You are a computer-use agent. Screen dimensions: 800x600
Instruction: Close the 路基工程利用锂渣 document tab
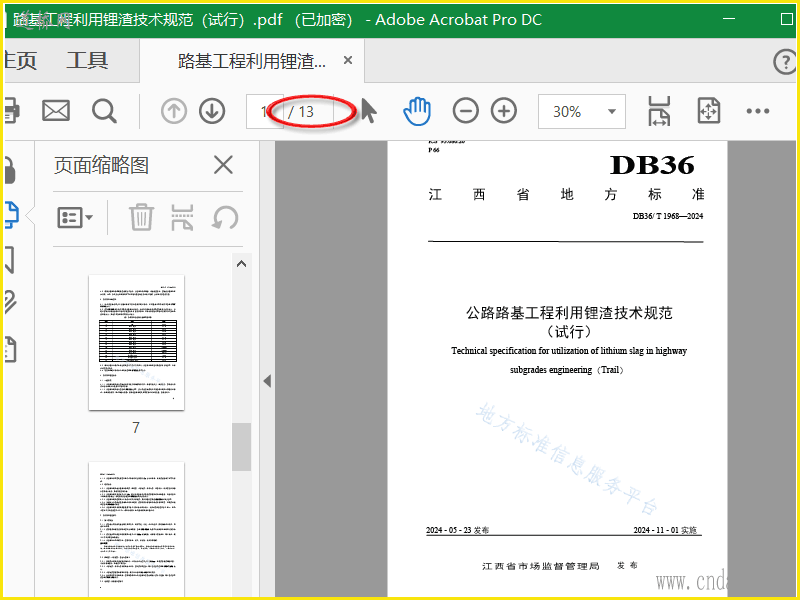tap(348, 60)
